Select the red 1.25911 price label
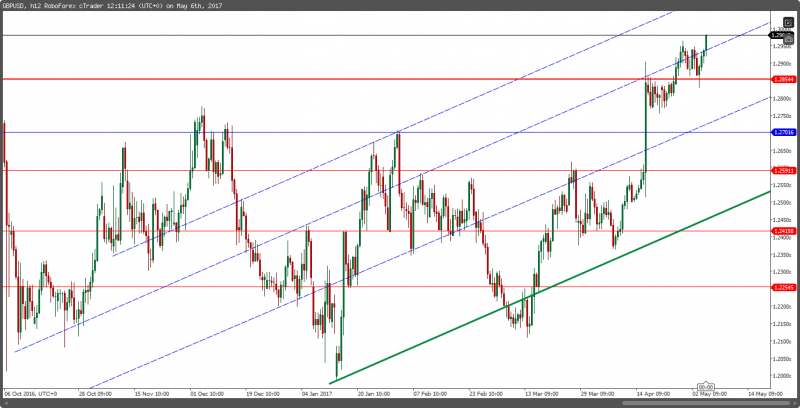This screenshot has width=800, height=408. [x=783, y=171]
